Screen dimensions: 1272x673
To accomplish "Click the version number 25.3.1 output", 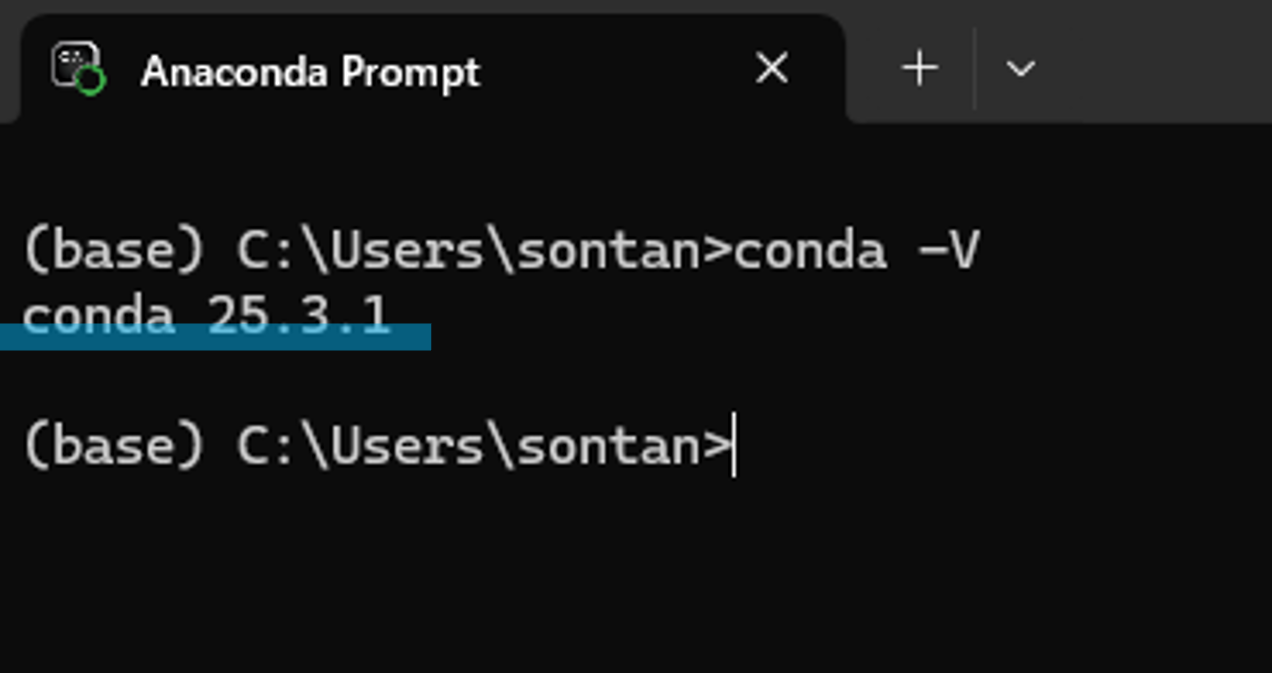I will click(x=298, y=316).
